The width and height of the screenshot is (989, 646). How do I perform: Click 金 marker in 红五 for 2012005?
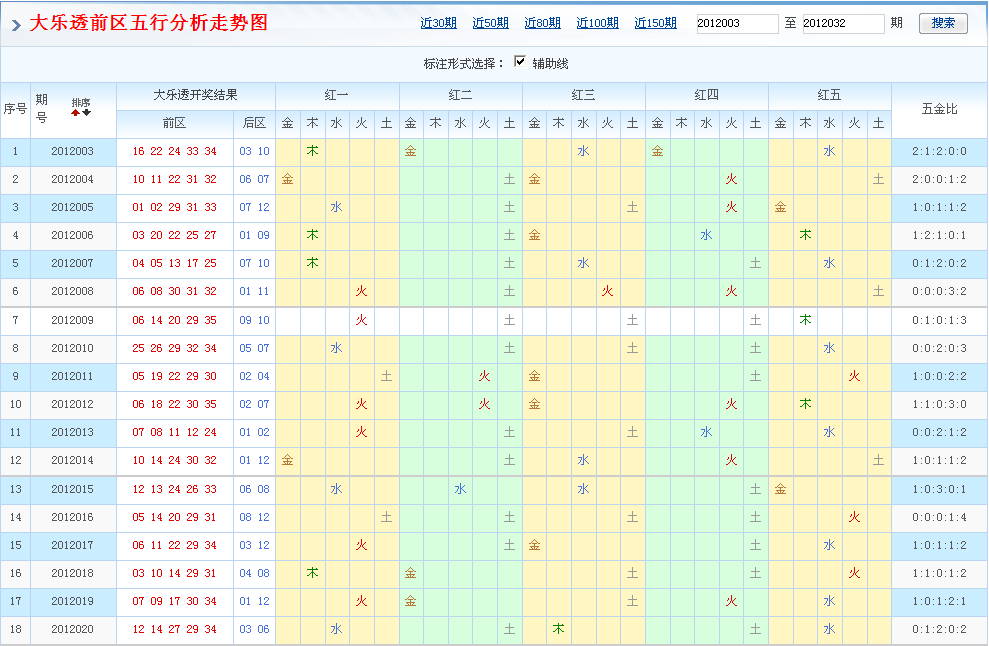pos(780,207)
